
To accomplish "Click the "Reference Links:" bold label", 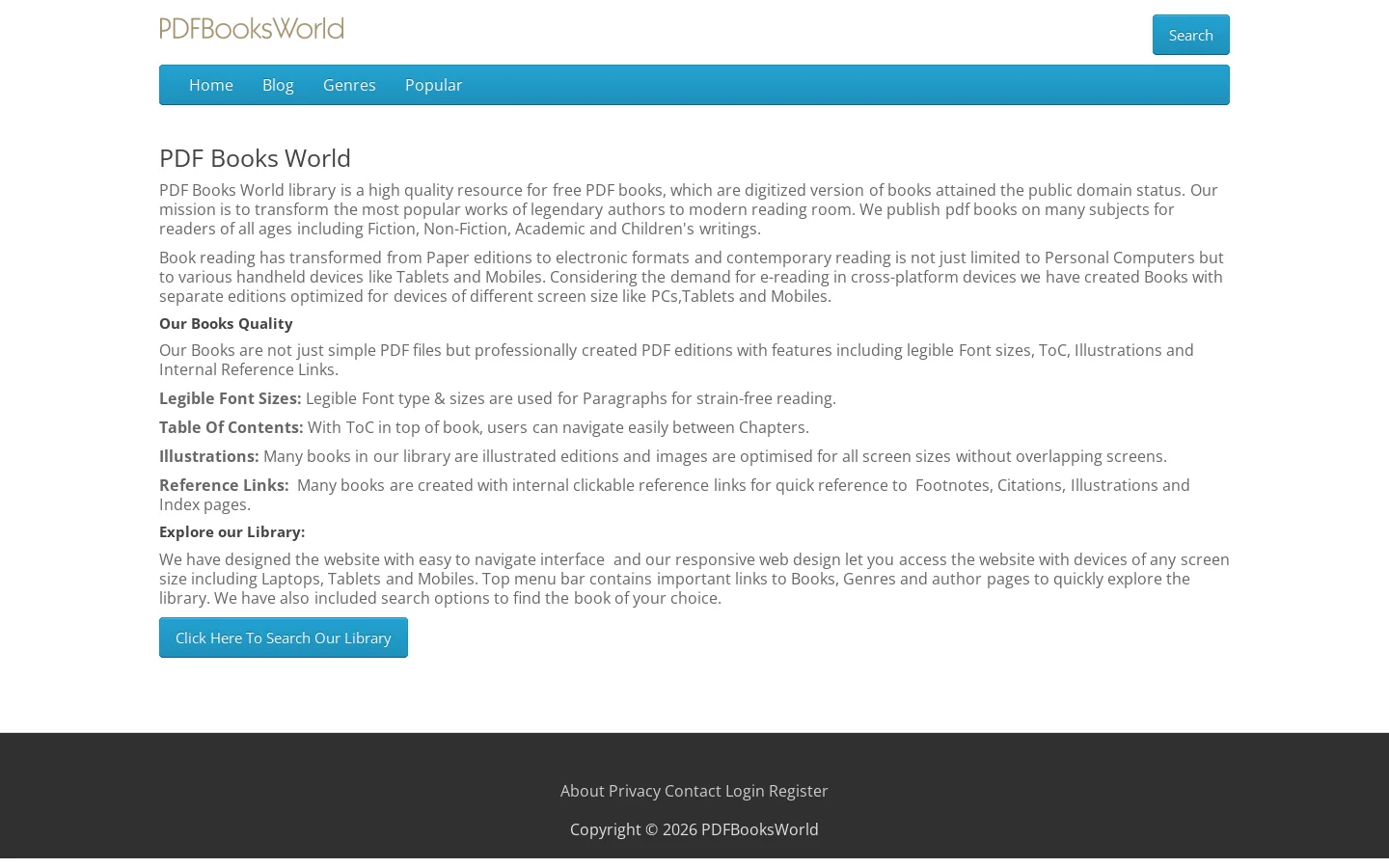I will pyautogui.click(x=224, y=485).
